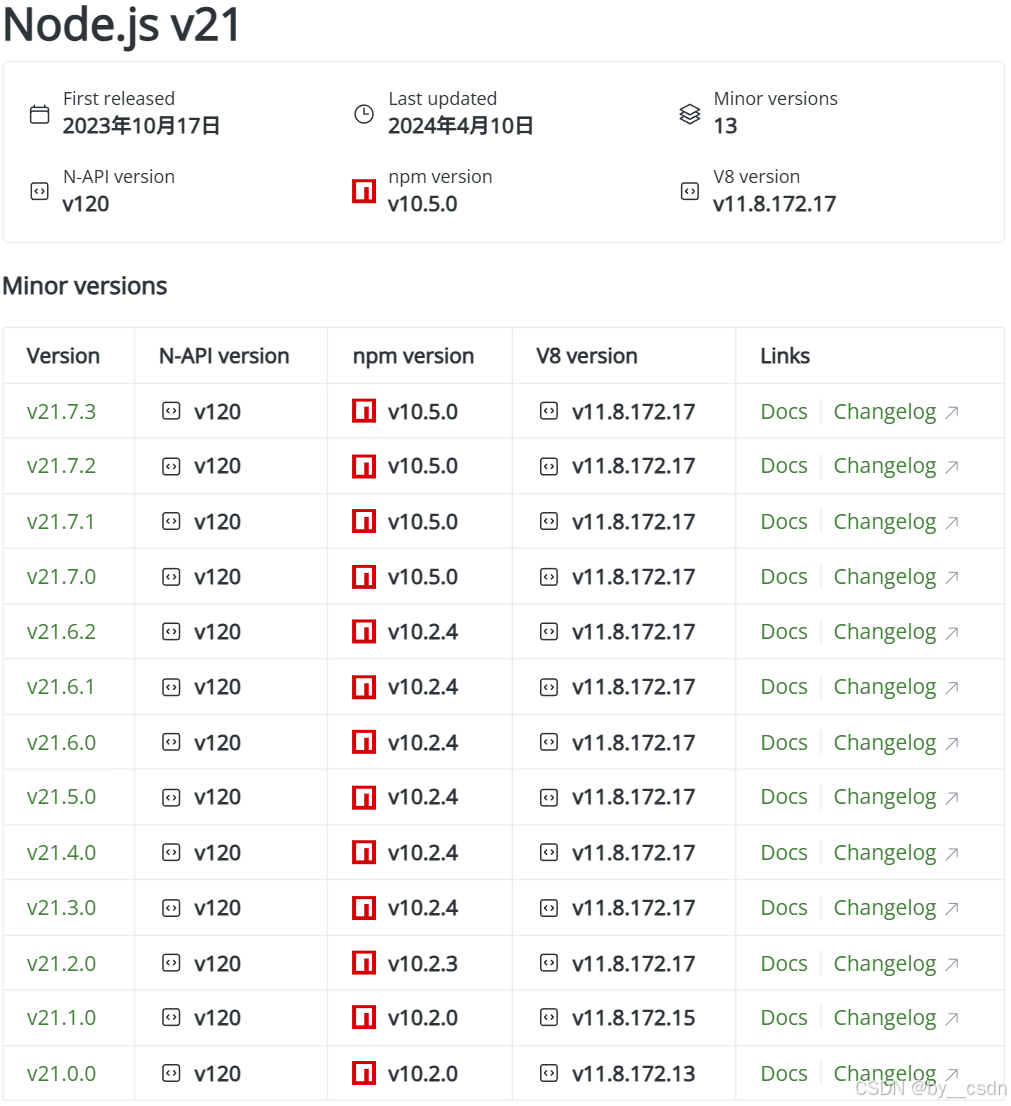Open the v21.4.0 version link
1011x1106 pixels.
[61, 852]
